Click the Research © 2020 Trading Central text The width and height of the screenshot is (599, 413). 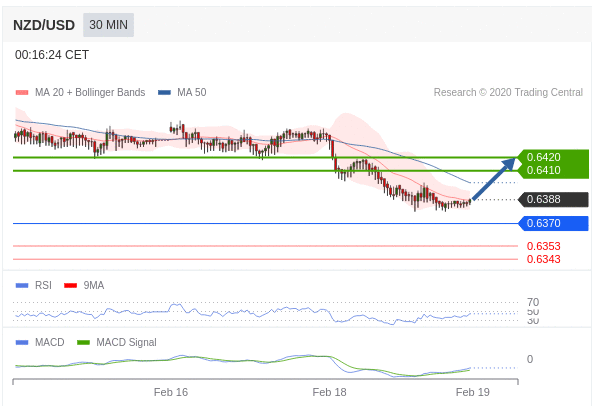[508, 92]
